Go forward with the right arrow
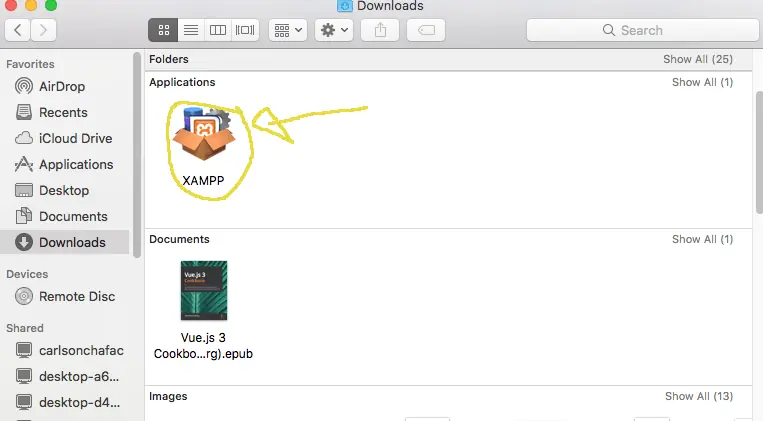 click(44, 30)
